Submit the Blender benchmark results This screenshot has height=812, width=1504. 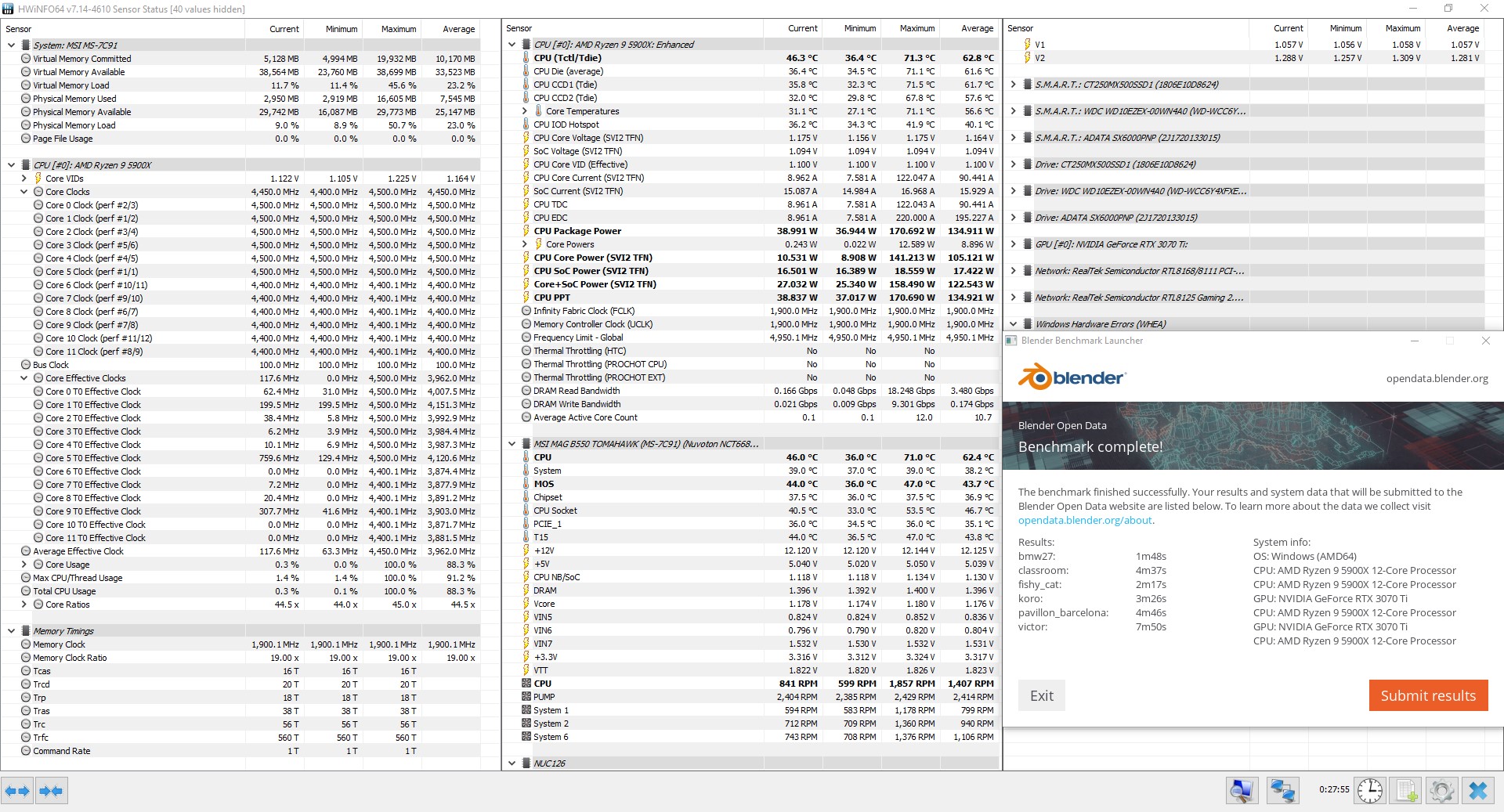point(1428,695)
